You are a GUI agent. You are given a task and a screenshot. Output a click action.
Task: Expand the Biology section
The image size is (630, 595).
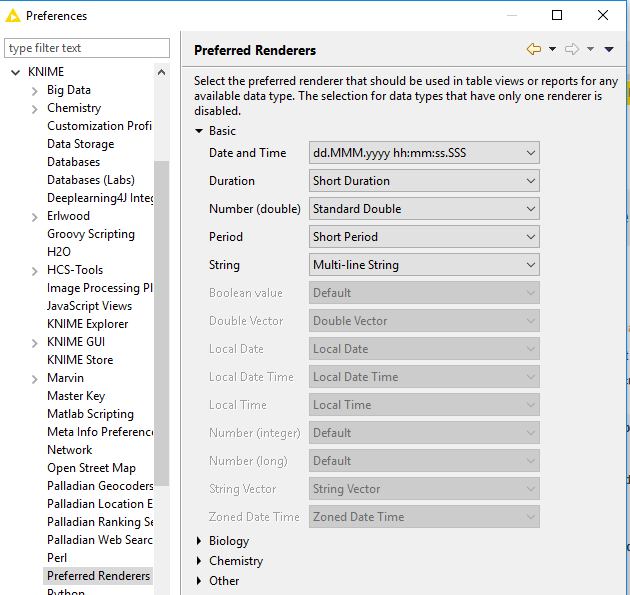pyautogui.click(x=199, y=541)
